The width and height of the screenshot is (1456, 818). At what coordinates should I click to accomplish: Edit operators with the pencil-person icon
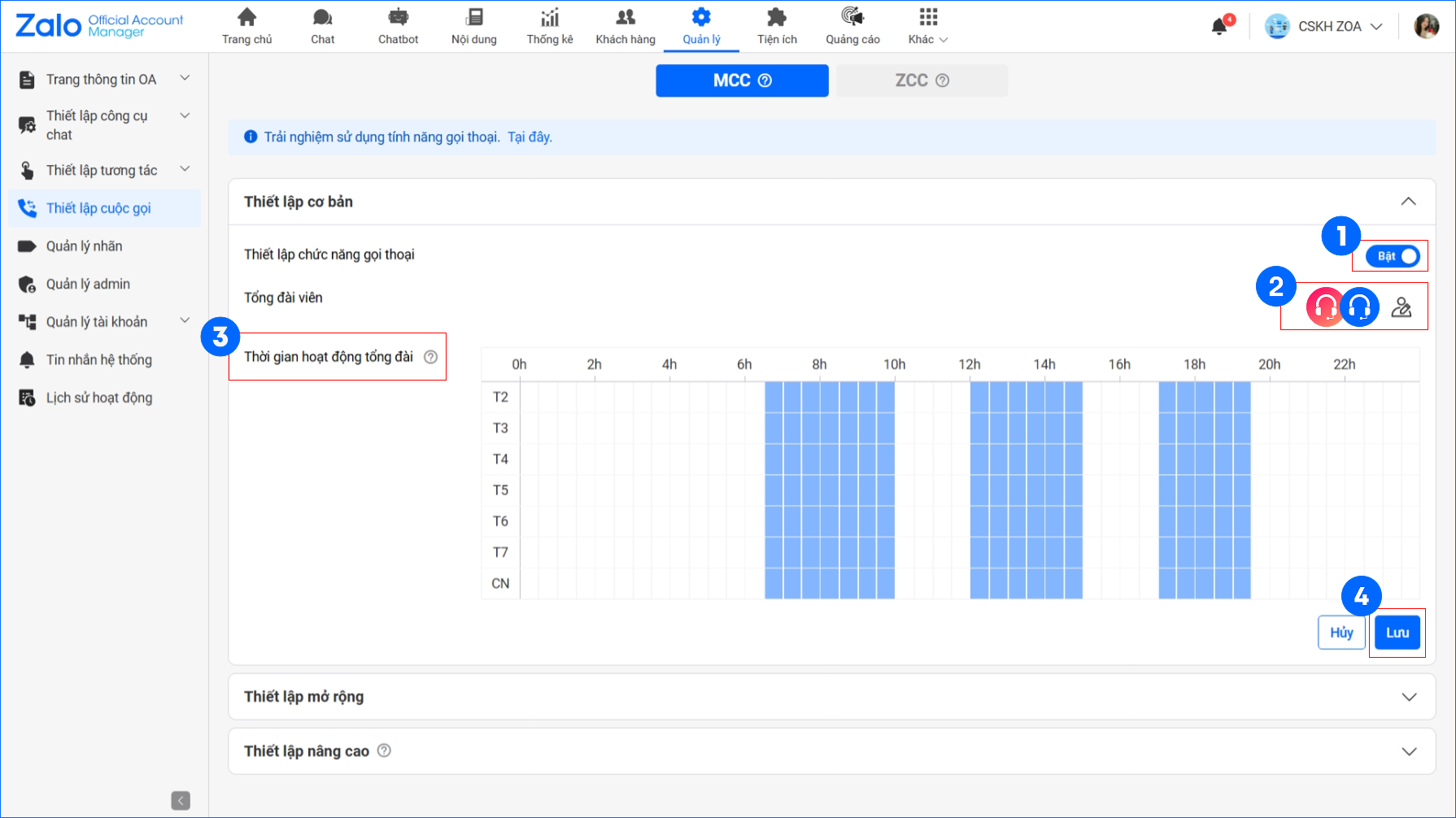point(1402,307)
